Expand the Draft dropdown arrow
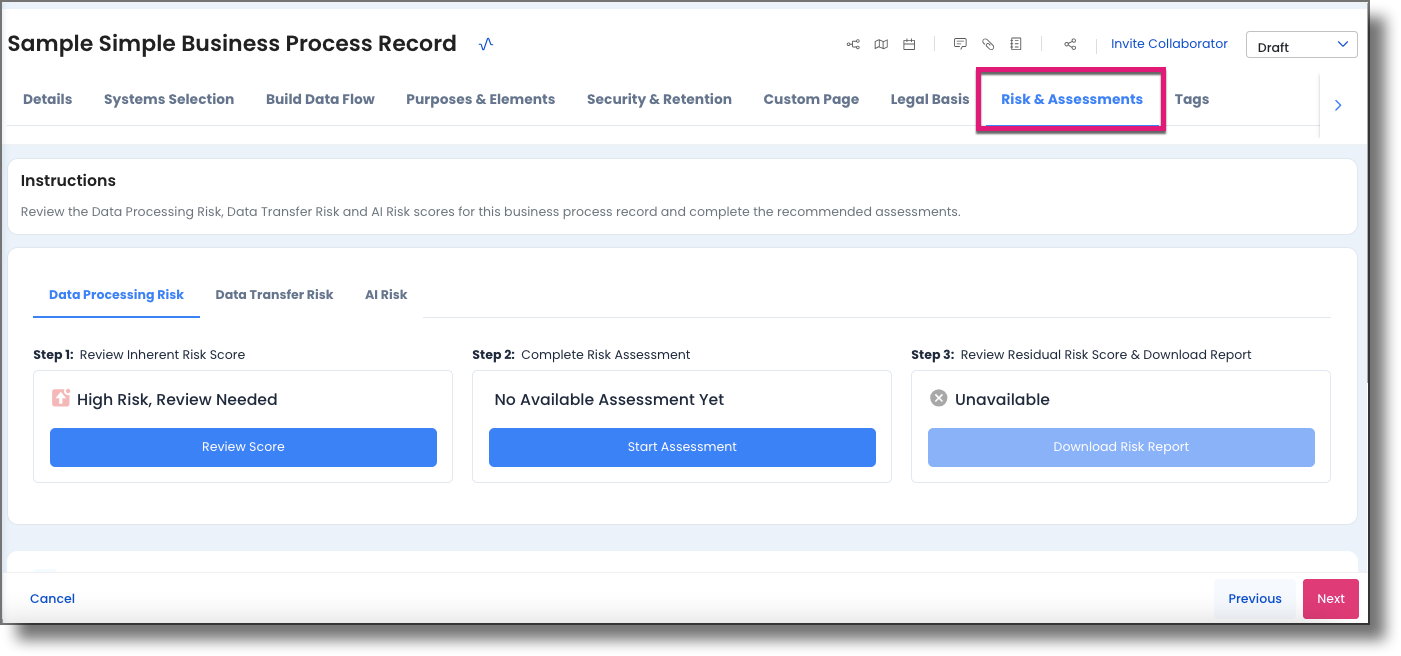This screenshot has height=656, width=1401. [x=1345, y=44]
